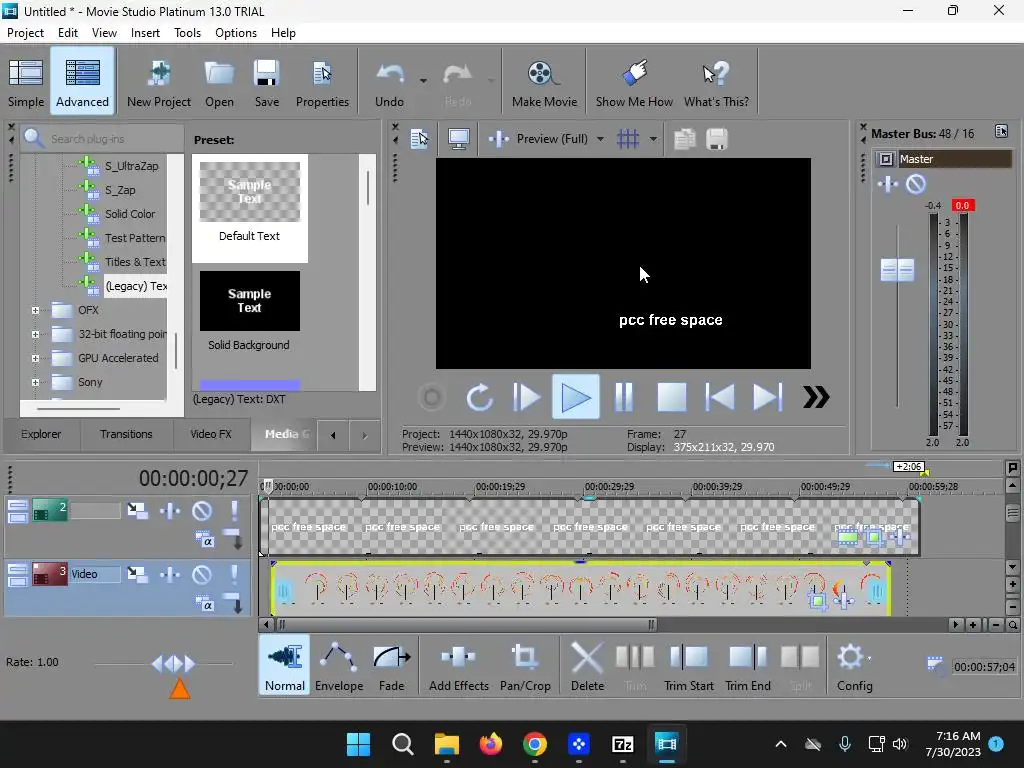
Task: Mute the Video track 3
Action: [202, 575]
